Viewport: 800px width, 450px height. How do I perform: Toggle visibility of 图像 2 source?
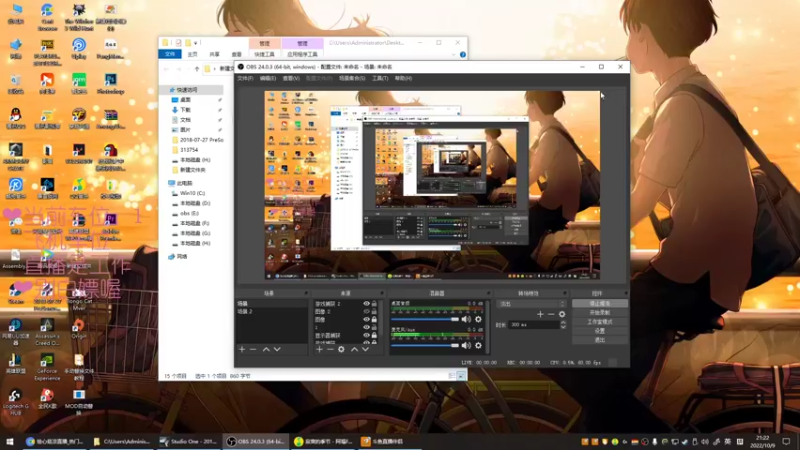point(366,311)
